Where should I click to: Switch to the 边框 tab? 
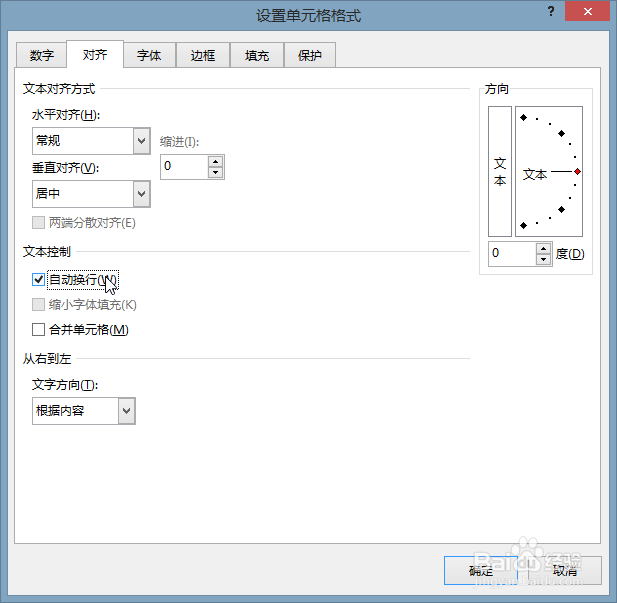(x=203, y=55)
